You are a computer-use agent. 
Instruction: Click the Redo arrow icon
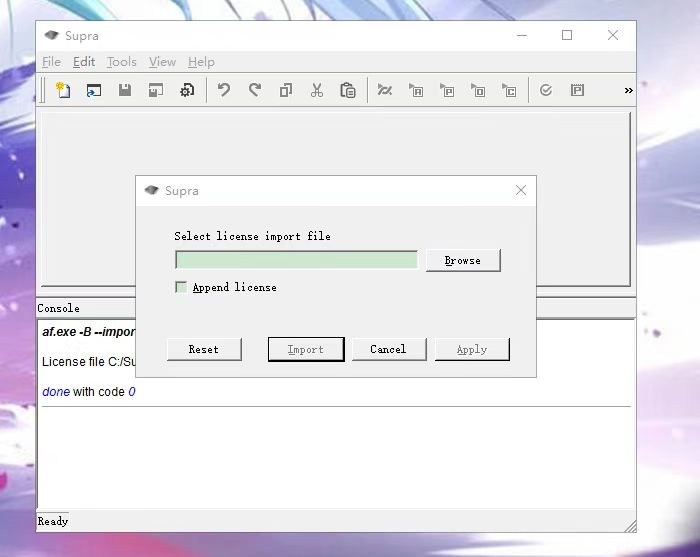(255, 90)
